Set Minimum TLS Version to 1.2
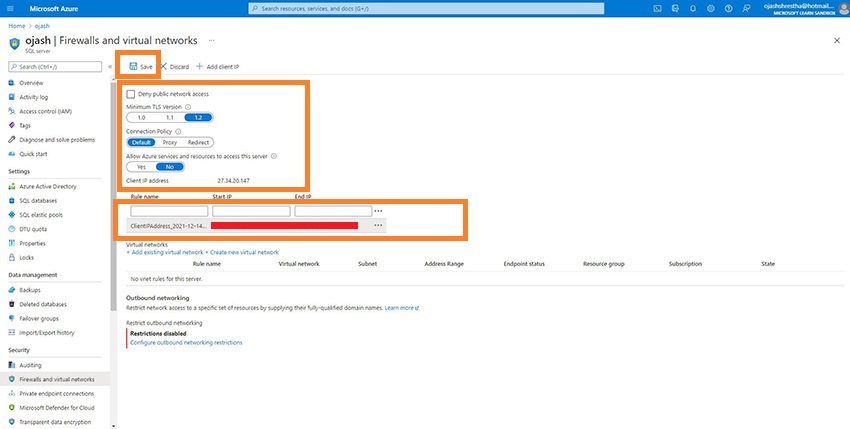Screen dimensions: 850x429 click(198, 117)
